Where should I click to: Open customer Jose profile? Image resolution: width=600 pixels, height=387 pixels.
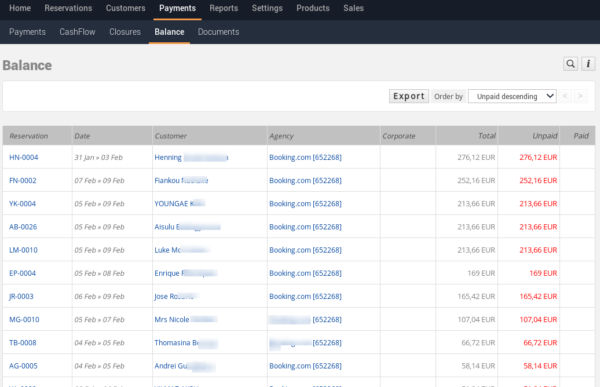point(177,296)
